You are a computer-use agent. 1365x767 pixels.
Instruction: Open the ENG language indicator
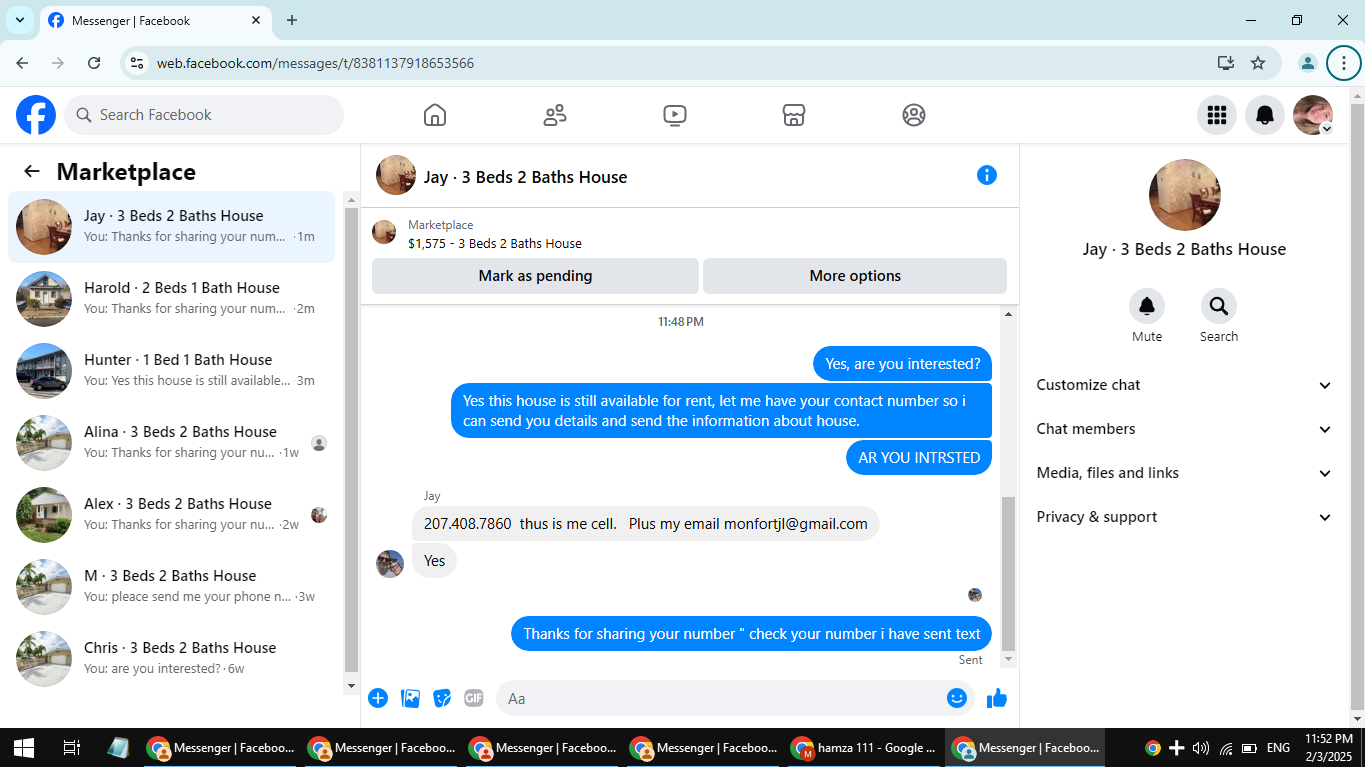coord(1278,748)
